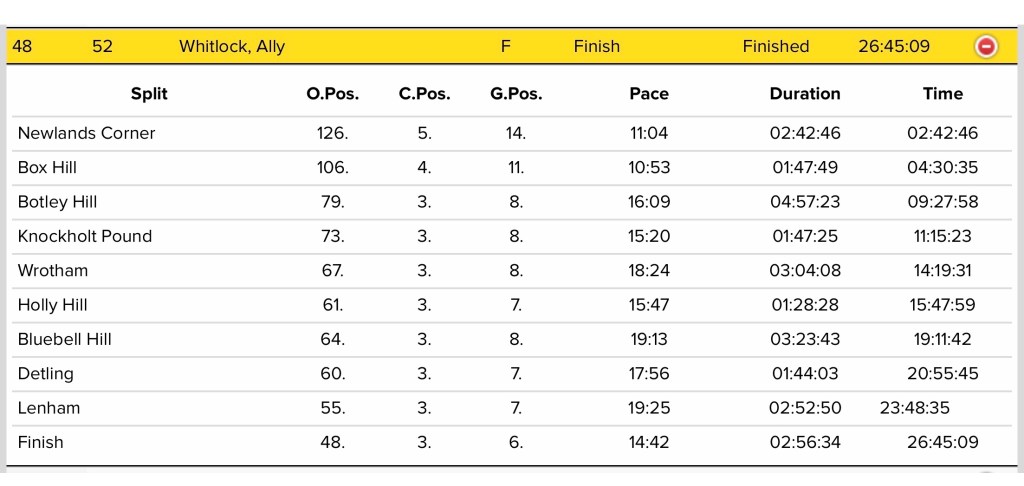Select the G.Pos. column header
This screenshot has height=486, width=1024.
coord(516,94)
